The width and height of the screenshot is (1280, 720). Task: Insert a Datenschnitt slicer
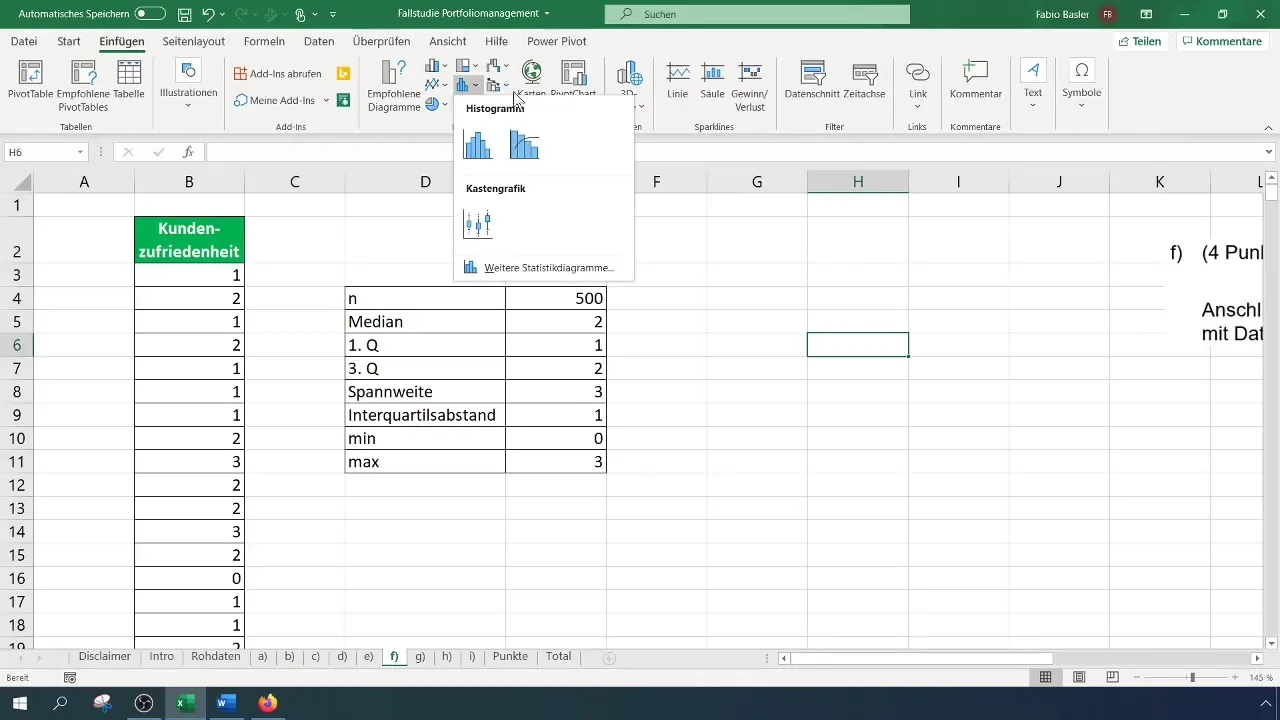coord(811,80)
